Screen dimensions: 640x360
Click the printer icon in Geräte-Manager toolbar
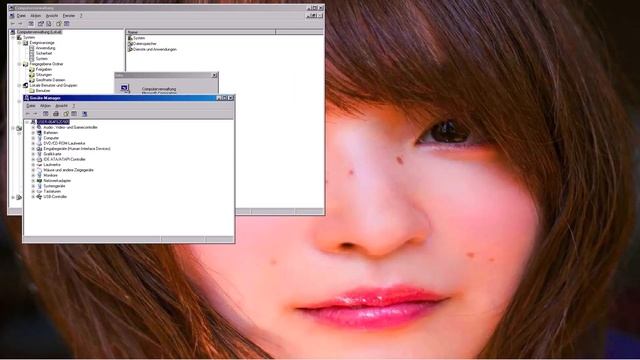click(x=56, y=114)
